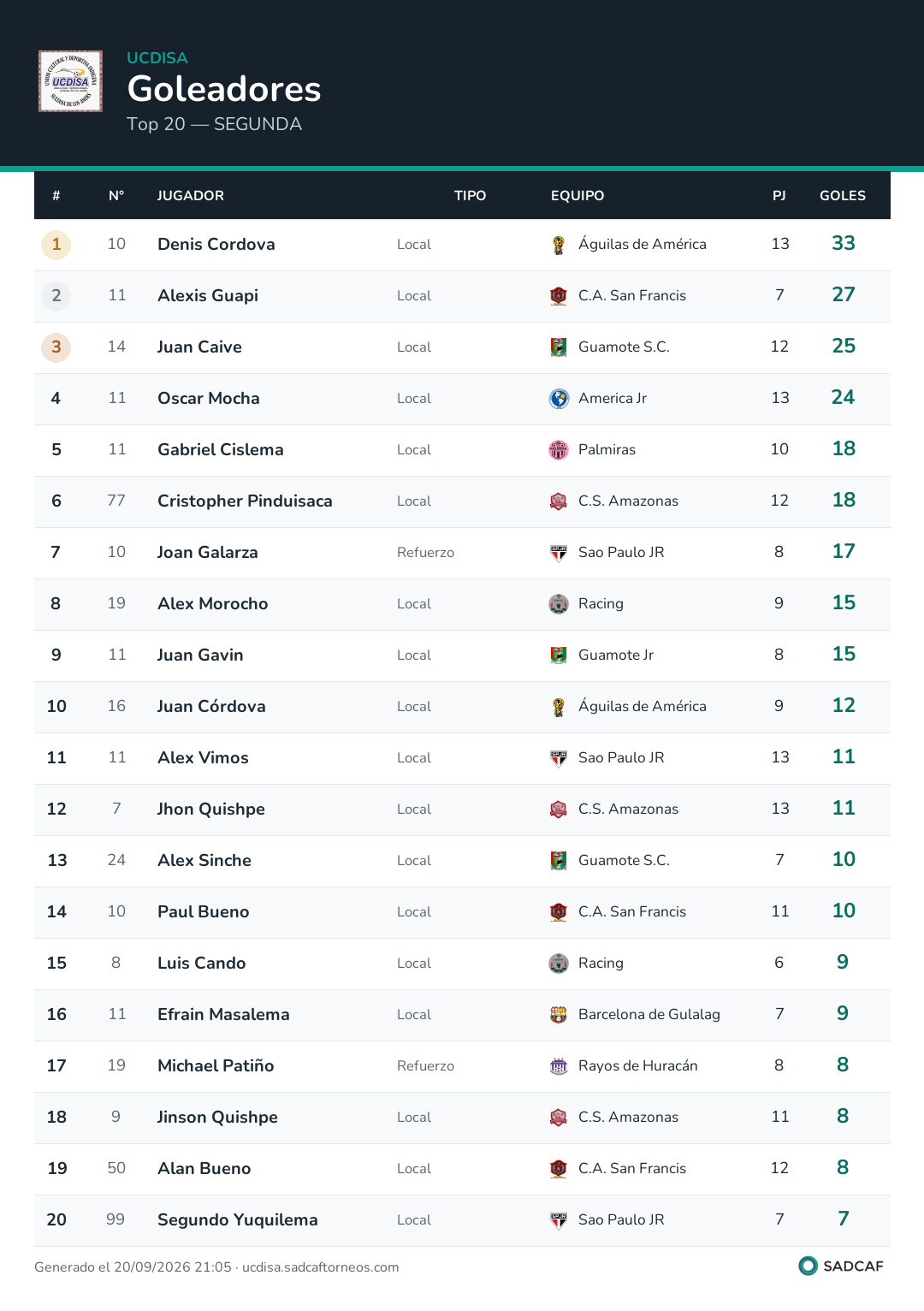This screenshot has height=1311, width=924.
Task: Click the Barcelona de Gulalag crest
Action: click(x=559, y=1015)
